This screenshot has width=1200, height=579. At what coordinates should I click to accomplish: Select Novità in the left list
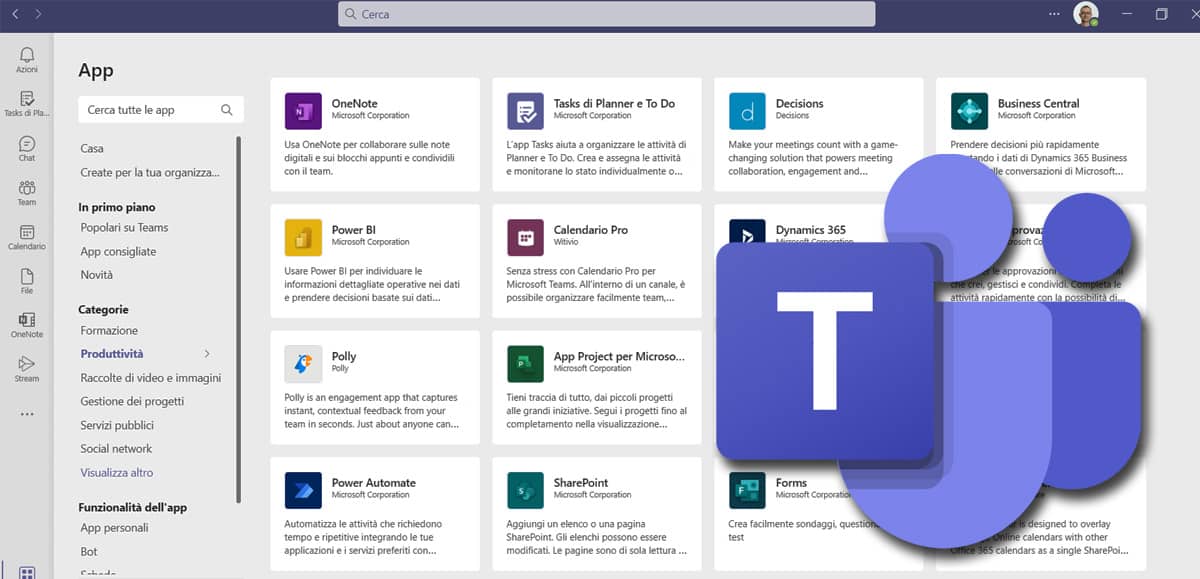tap(97, 275)
